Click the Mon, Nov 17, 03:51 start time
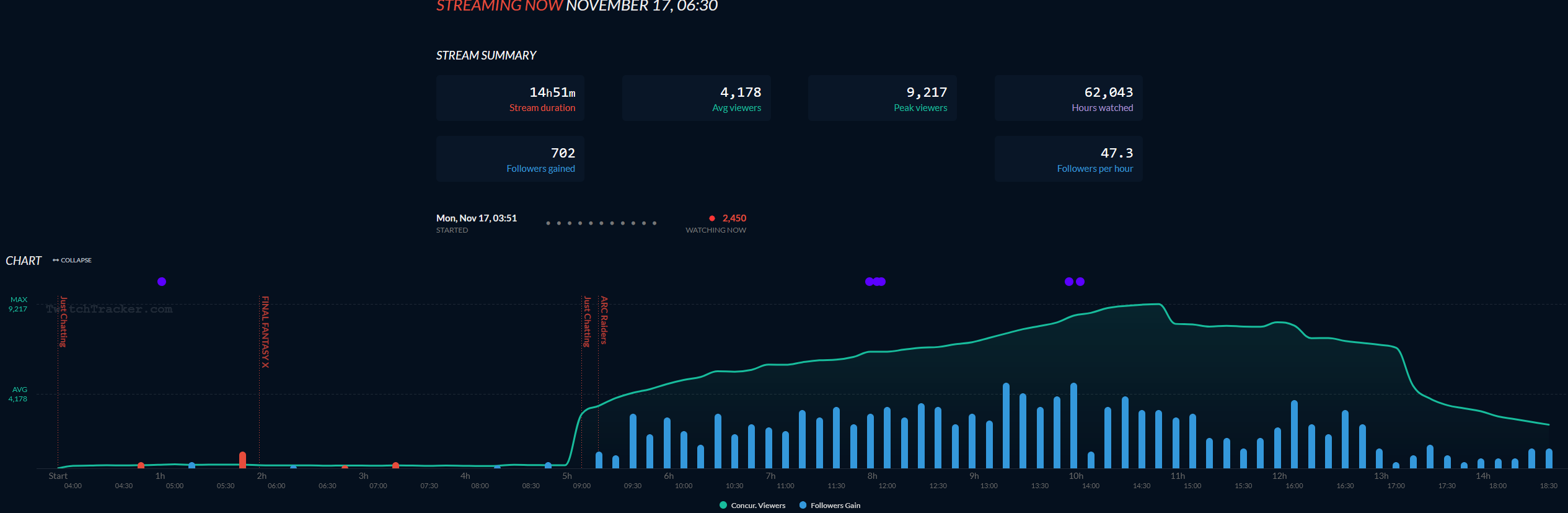Screen dimensions: 1568x513 477,218
